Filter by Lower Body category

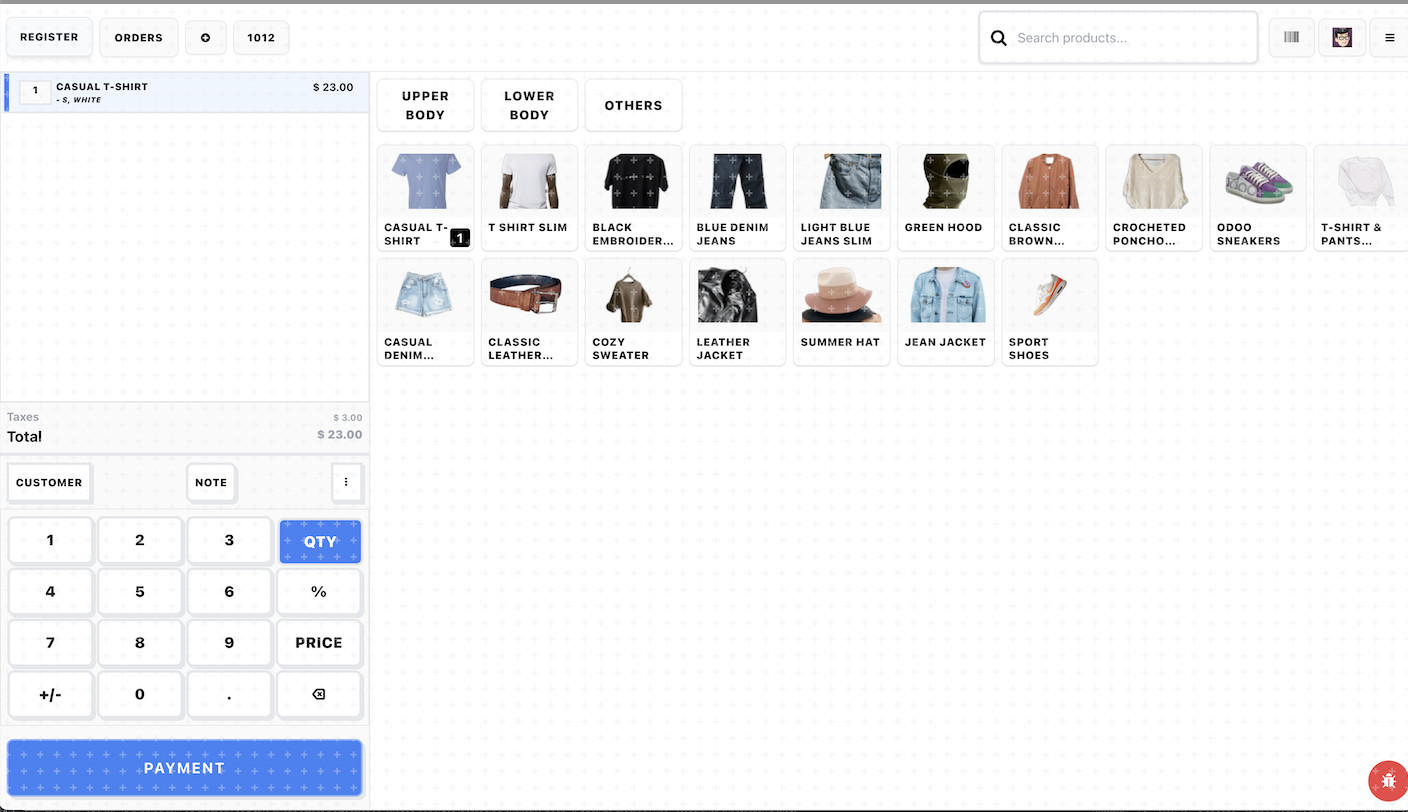pyautogui.click(x=529, y=105)
